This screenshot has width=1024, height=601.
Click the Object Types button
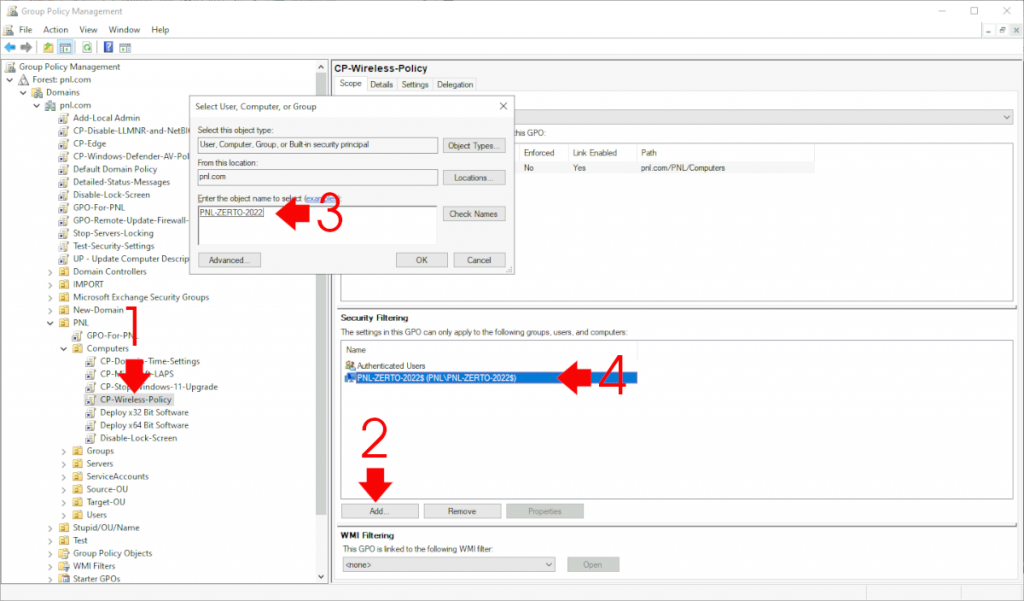click(x=474, y=145)
